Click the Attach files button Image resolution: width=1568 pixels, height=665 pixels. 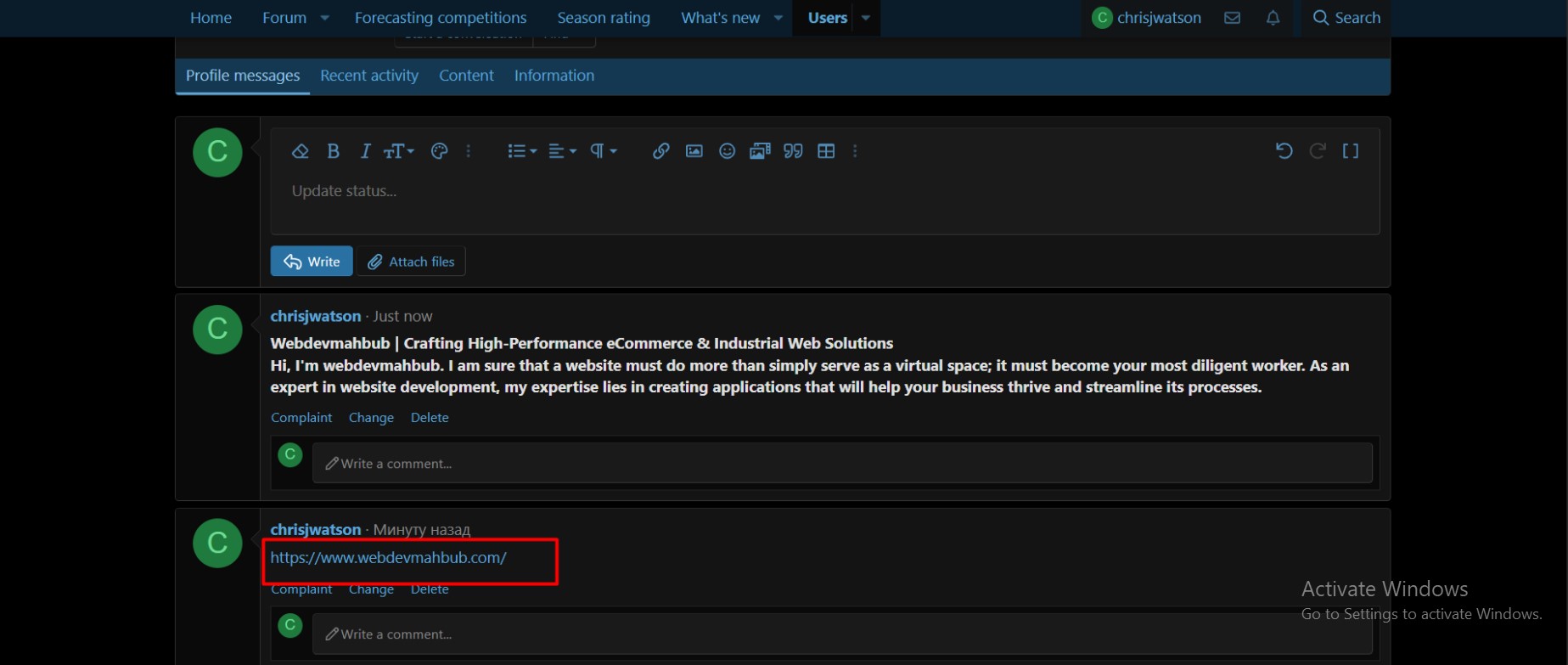[411, 262]
